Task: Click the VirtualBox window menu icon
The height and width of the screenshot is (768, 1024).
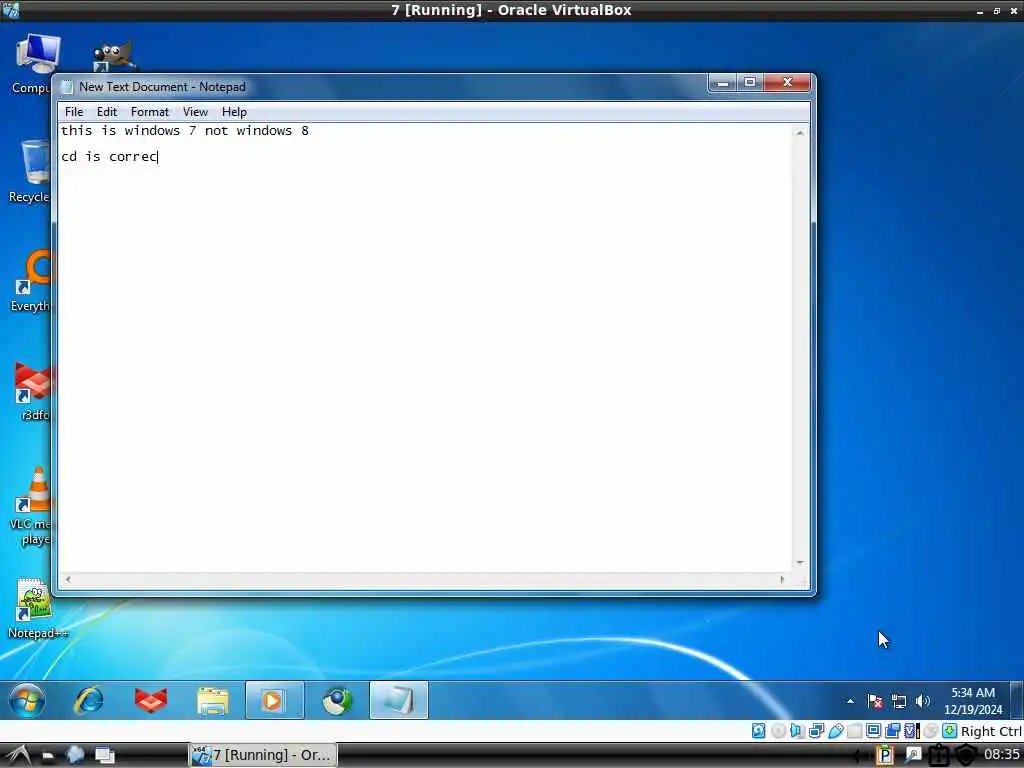Action: coord(10,10)
